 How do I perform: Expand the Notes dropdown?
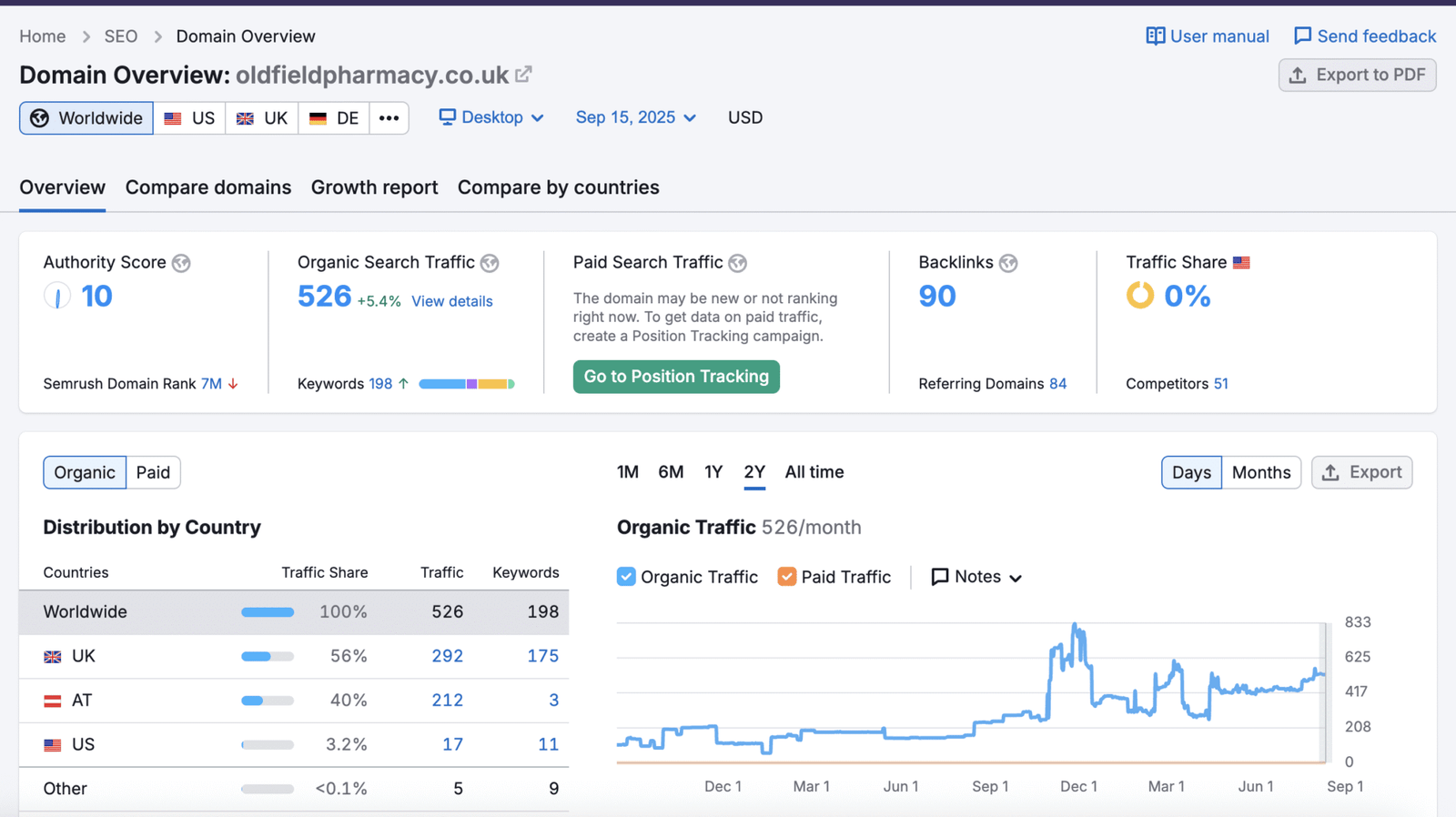[976, 577]
